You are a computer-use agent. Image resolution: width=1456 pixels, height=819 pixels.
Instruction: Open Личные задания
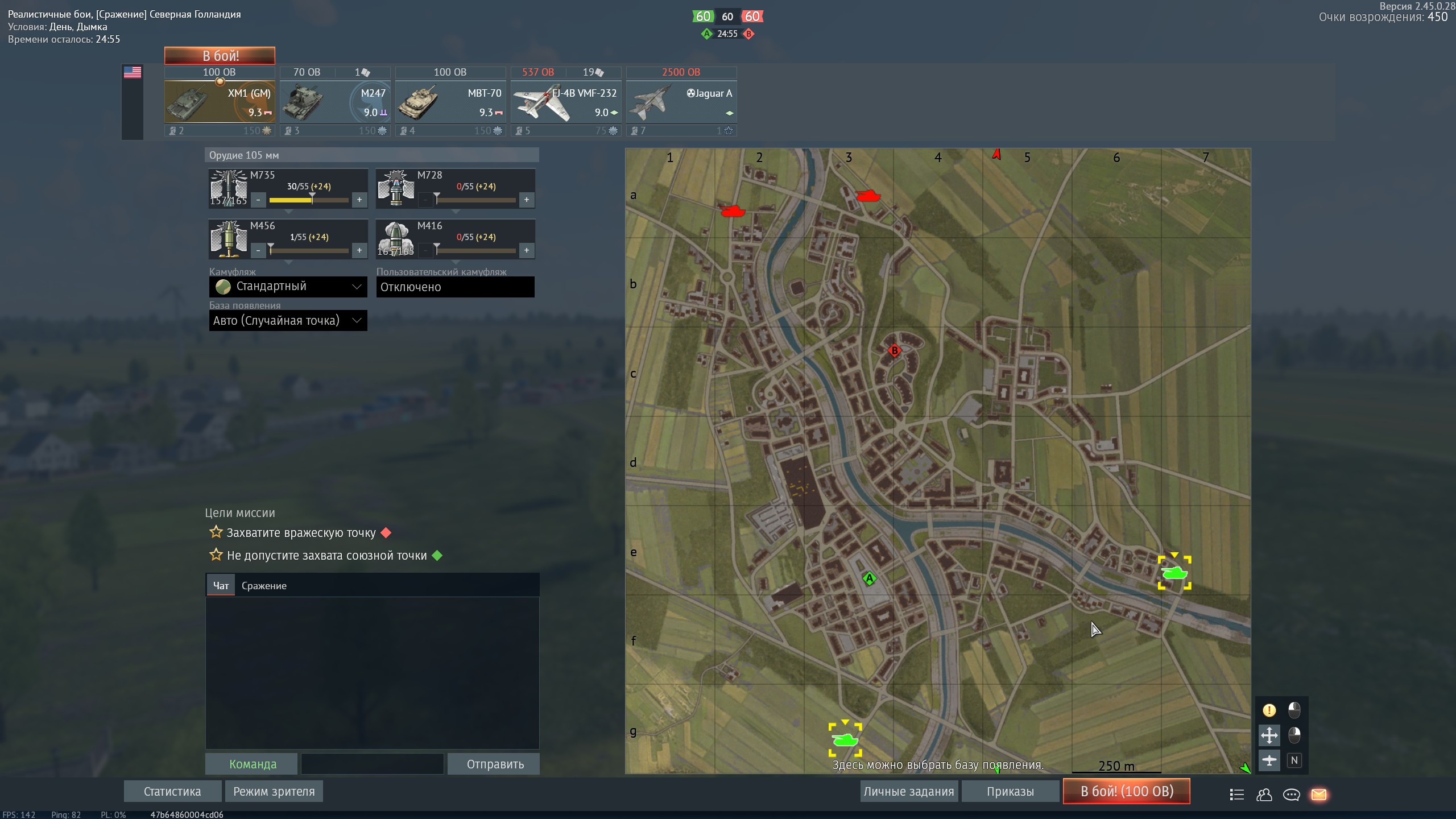tap(909, 791)
